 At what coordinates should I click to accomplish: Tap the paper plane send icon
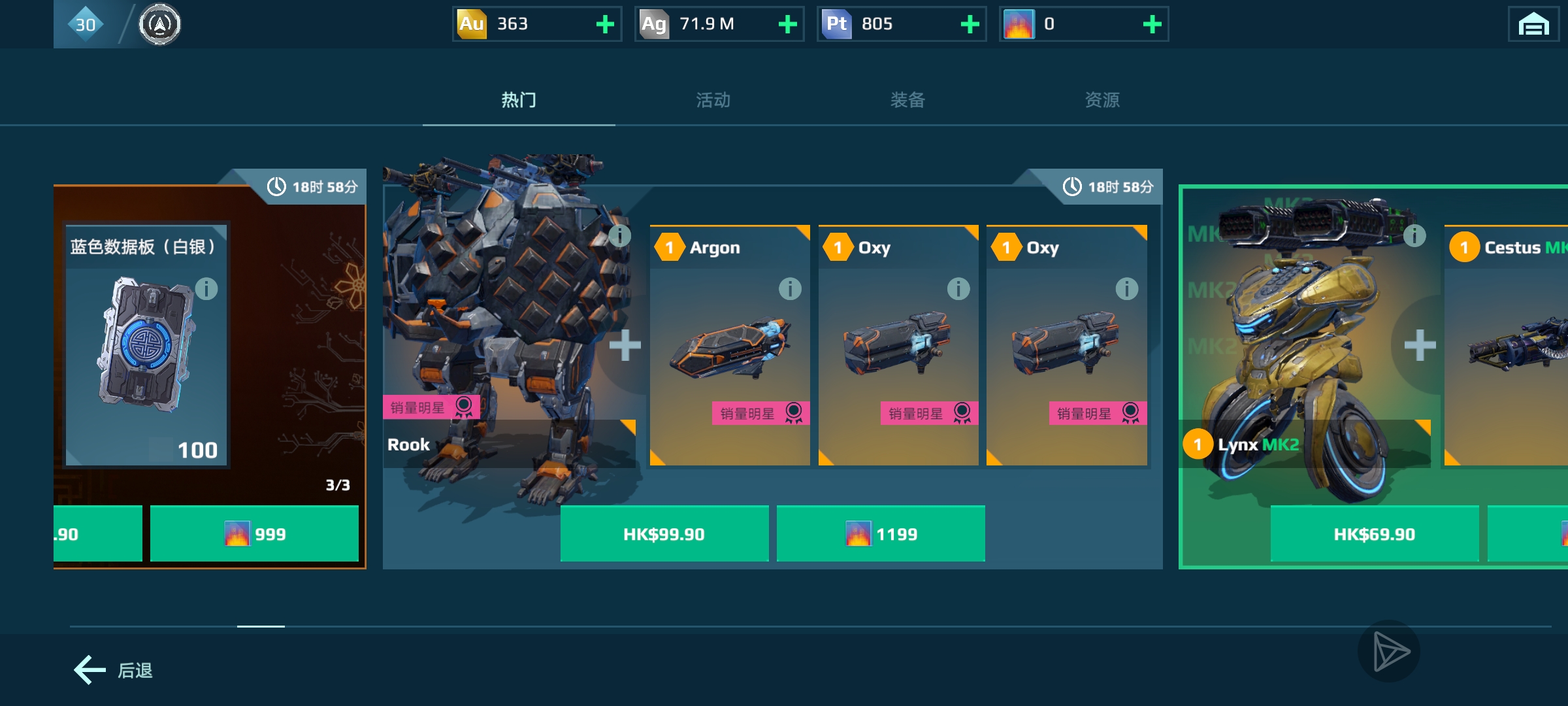(1390, 651)
